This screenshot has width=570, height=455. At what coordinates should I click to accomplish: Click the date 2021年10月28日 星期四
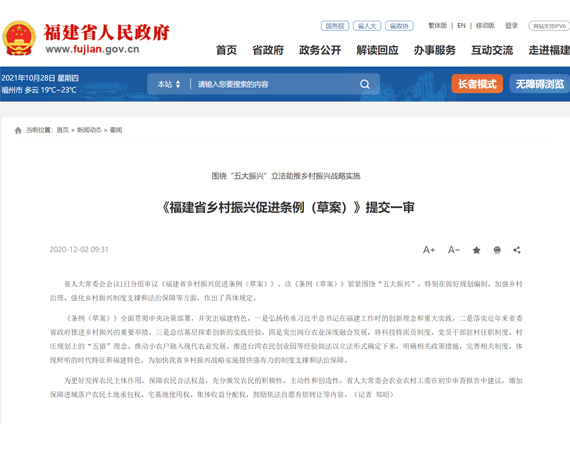pos(40,78)
